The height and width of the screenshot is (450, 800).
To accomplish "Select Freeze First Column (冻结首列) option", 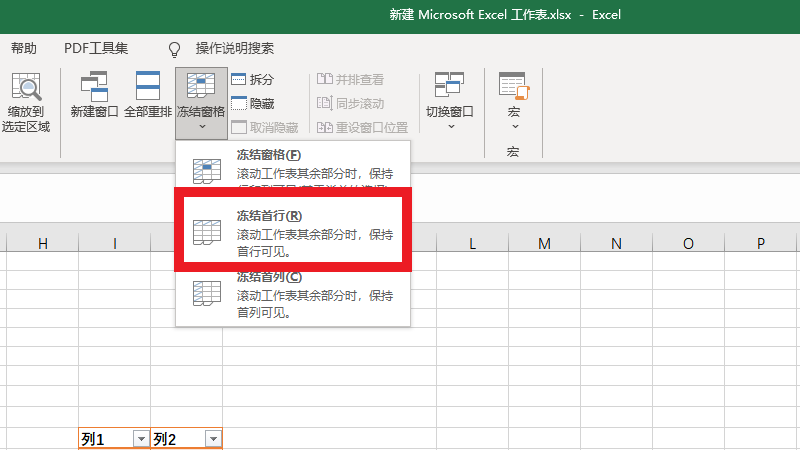I will coord(292,295).
